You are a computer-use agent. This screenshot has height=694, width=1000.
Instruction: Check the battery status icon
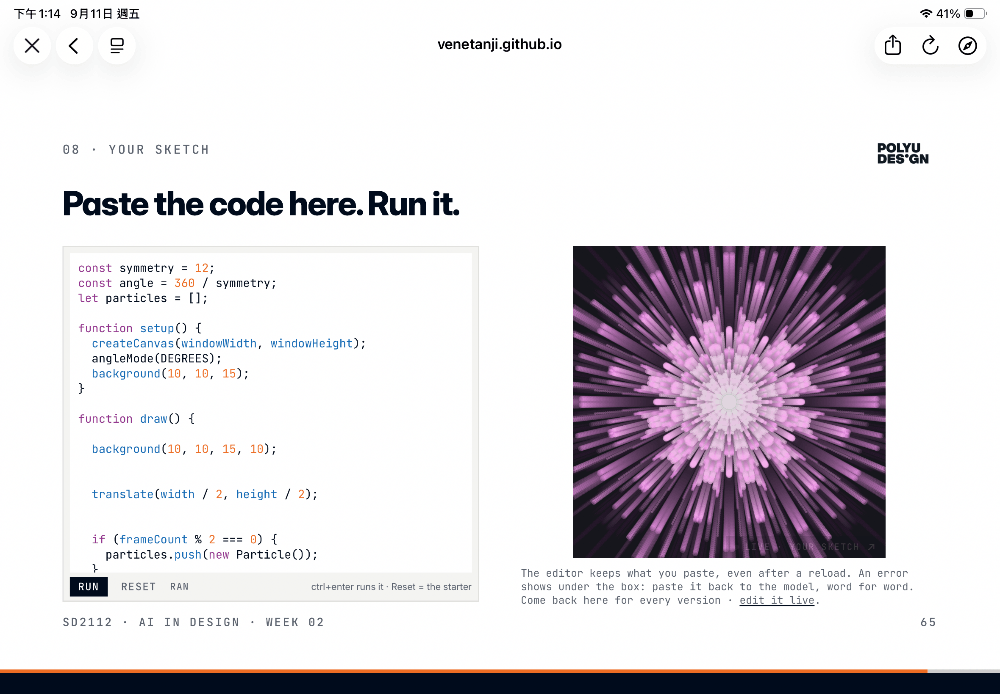point(975,13)
